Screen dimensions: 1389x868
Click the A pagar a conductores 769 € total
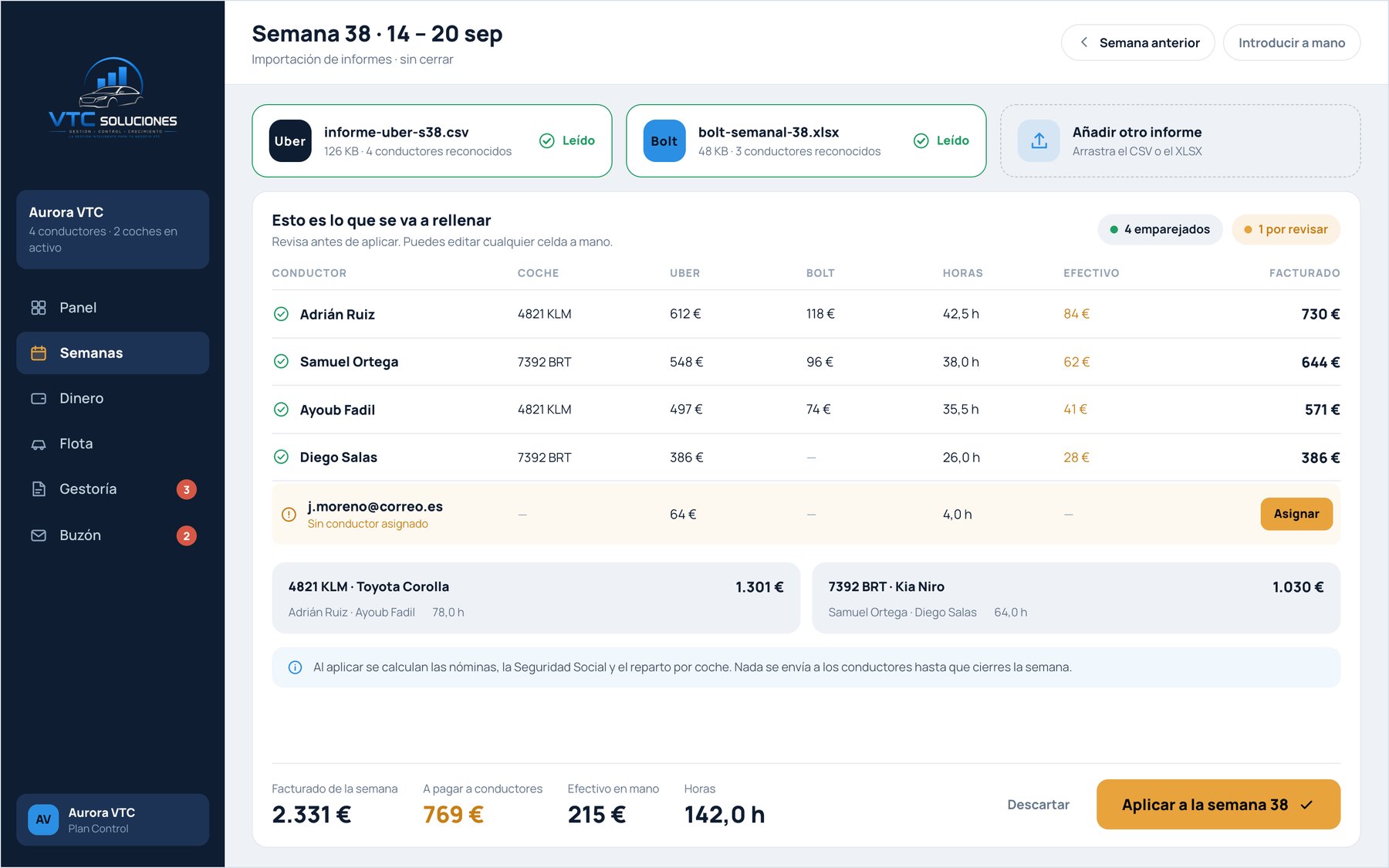click(482, 803)
